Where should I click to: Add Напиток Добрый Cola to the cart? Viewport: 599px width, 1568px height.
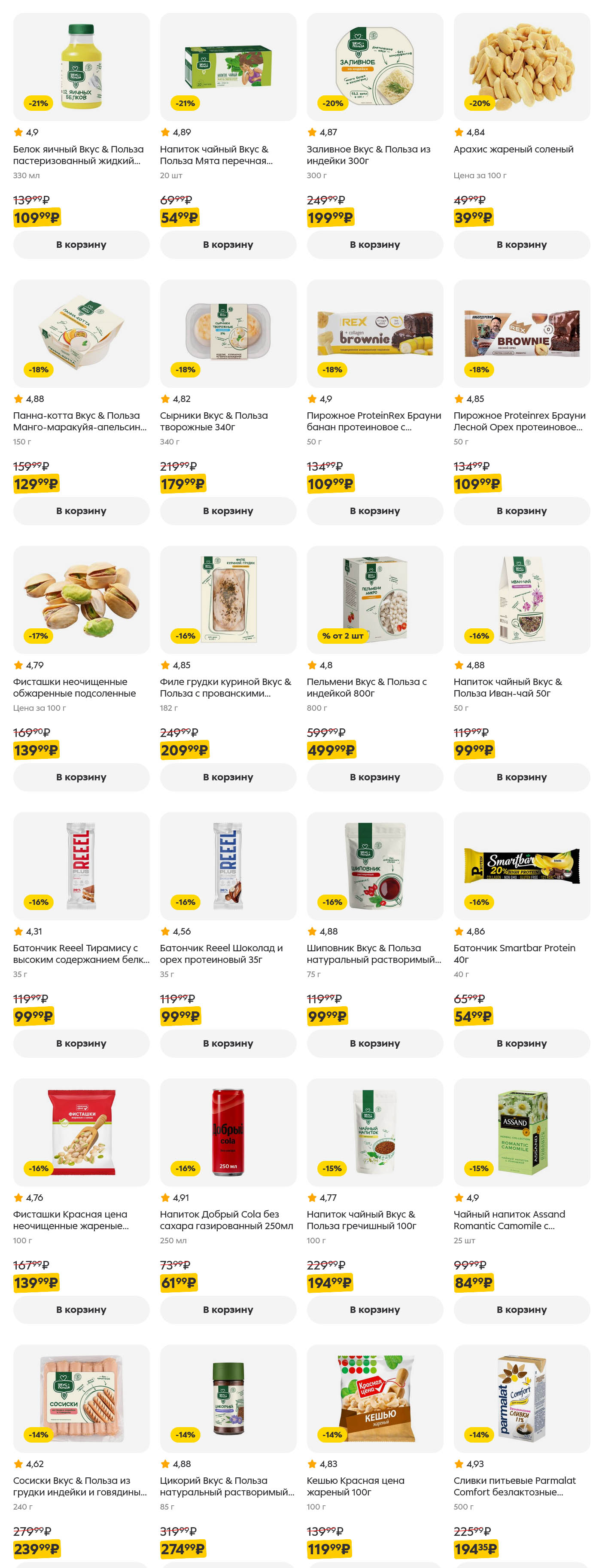coord(228,1309)
